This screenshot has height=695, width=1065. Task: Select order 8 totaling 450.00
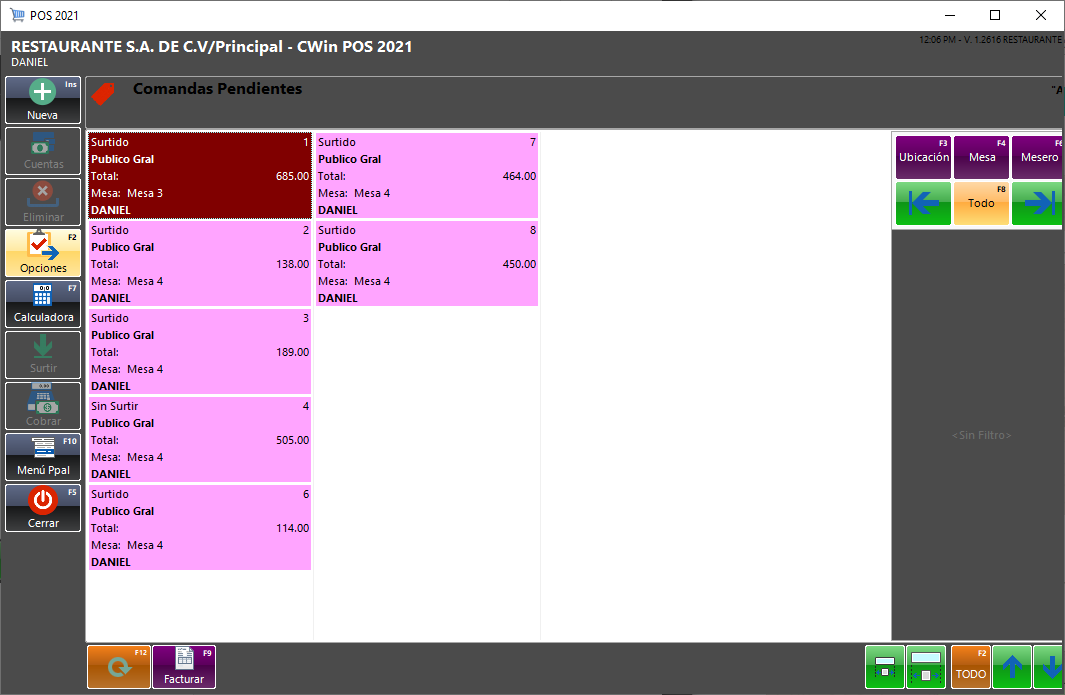click(x=427, y=264)
